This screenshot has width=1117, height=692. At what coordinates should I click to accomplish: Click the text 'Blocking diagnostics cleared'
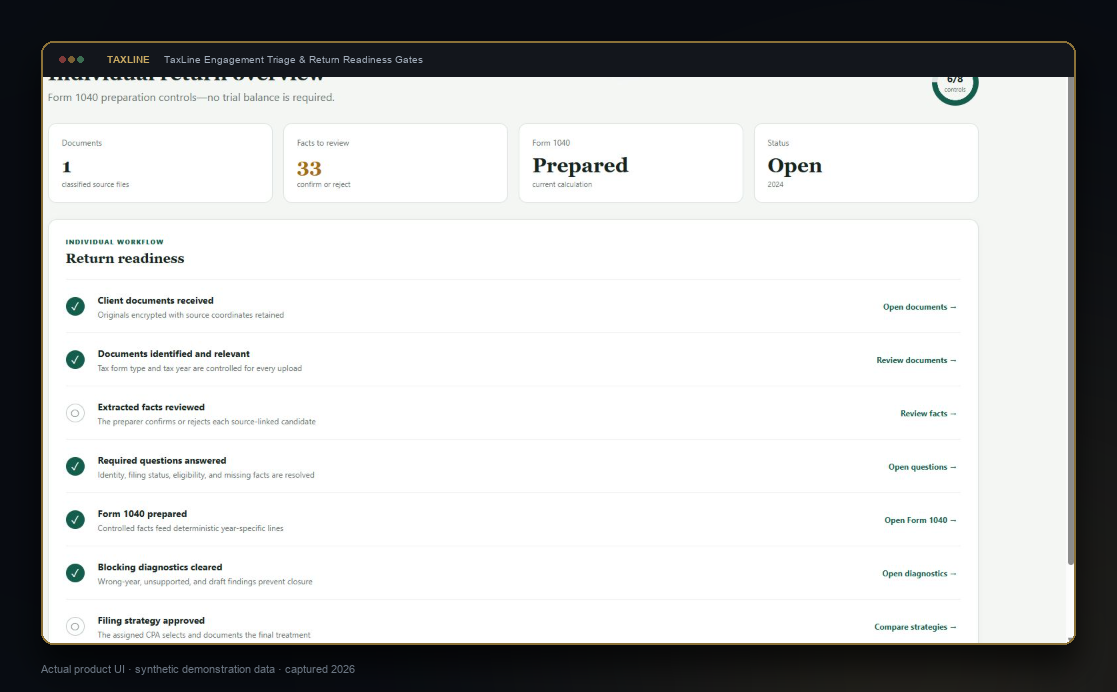click(160, 567)
